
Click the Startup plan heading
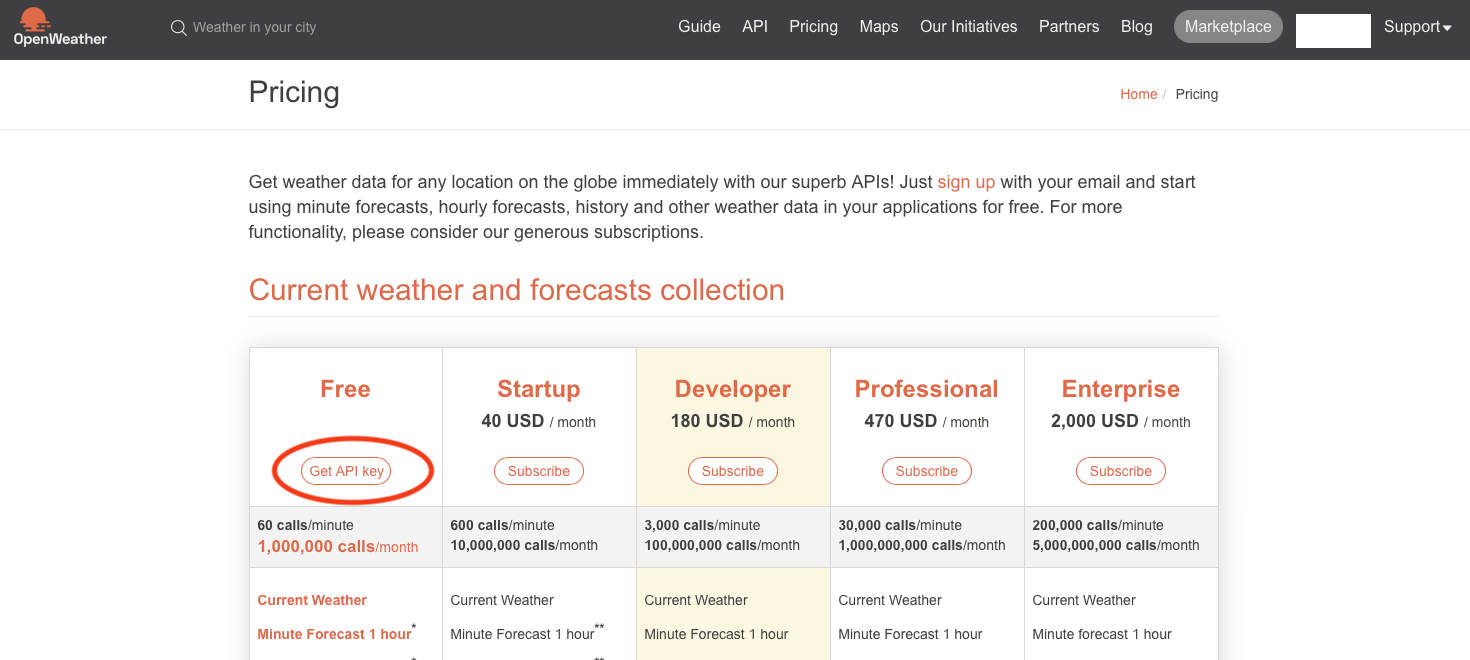point(539,389)
